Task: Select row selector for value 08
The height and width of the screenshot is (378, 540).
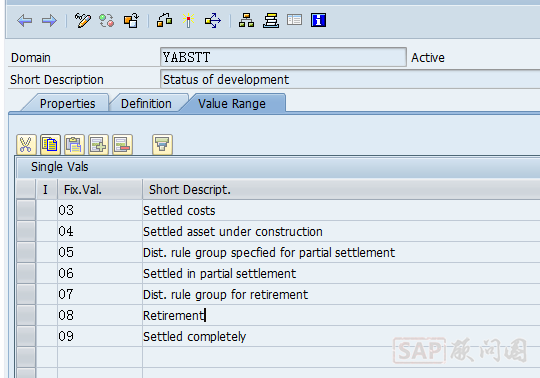Action: 26,315
